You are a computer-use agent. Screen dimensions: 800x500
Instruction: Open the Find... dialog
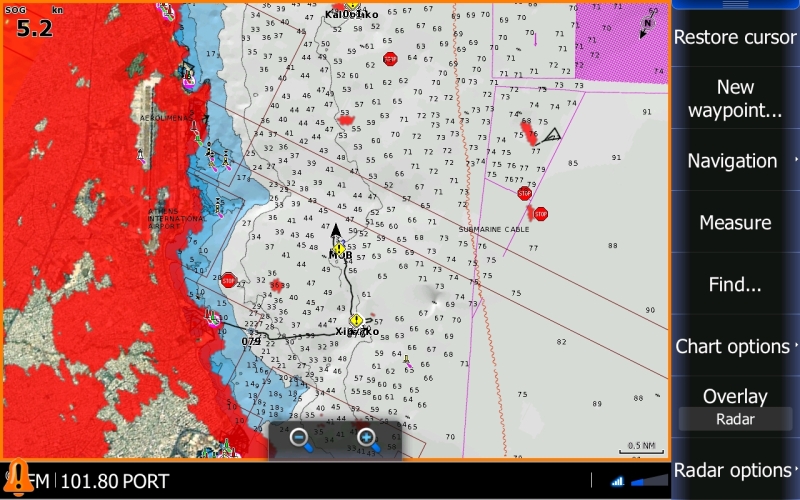tap(735, 285)
